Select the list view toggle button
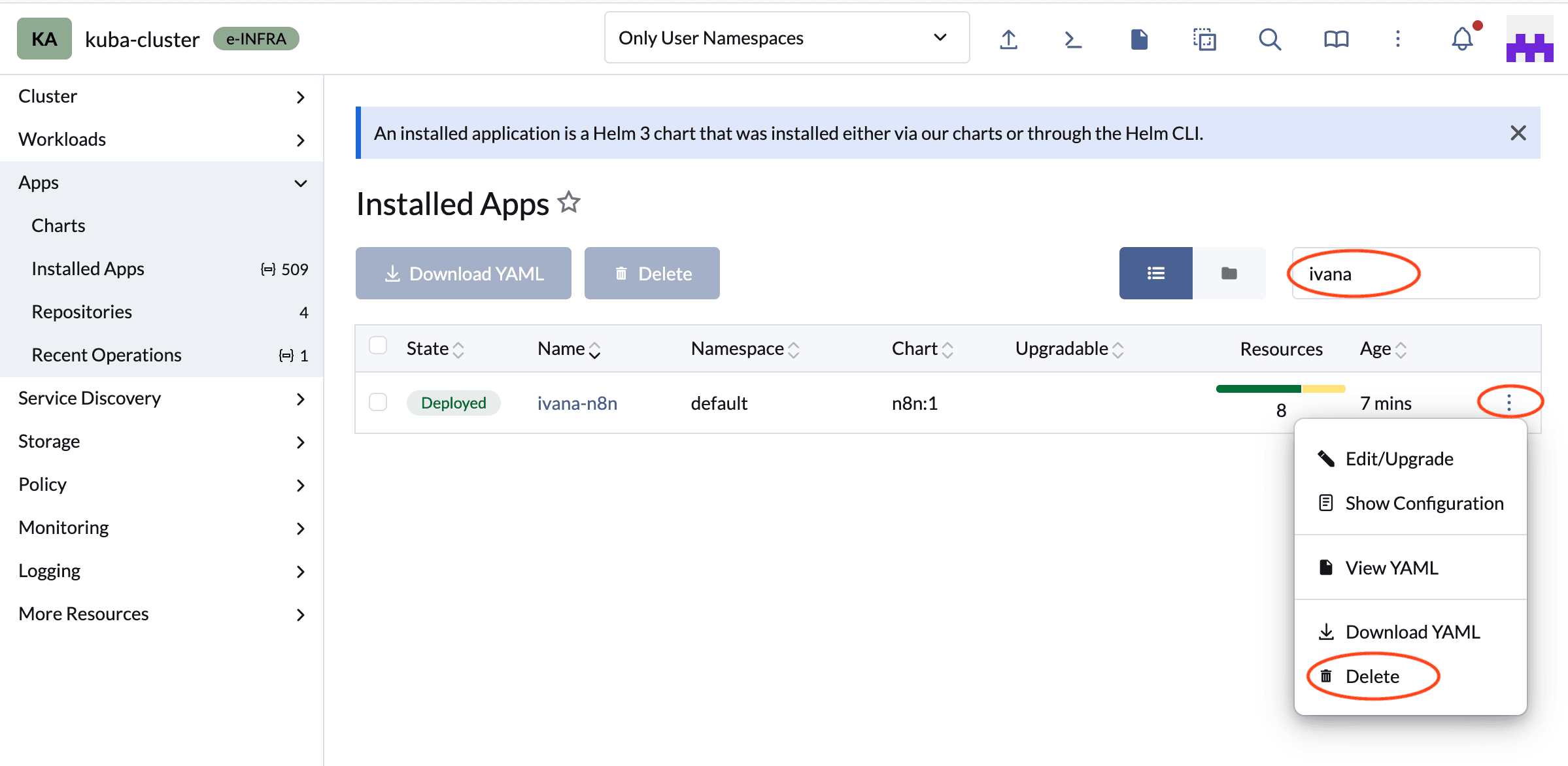The image size is (1568, 766). coord(1155,273)
